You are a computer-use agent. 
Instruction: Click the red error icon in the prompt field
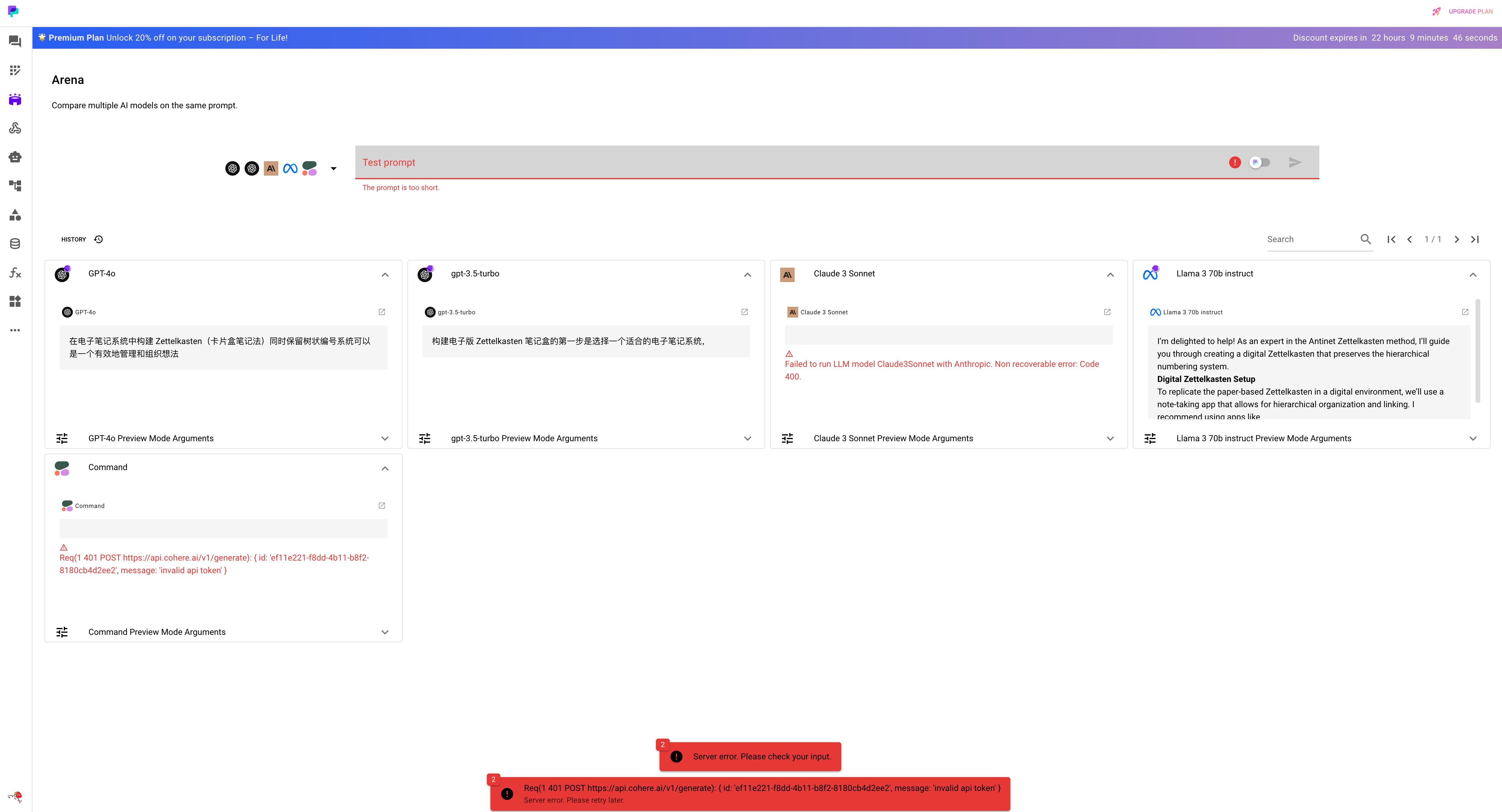[1235, 163]
